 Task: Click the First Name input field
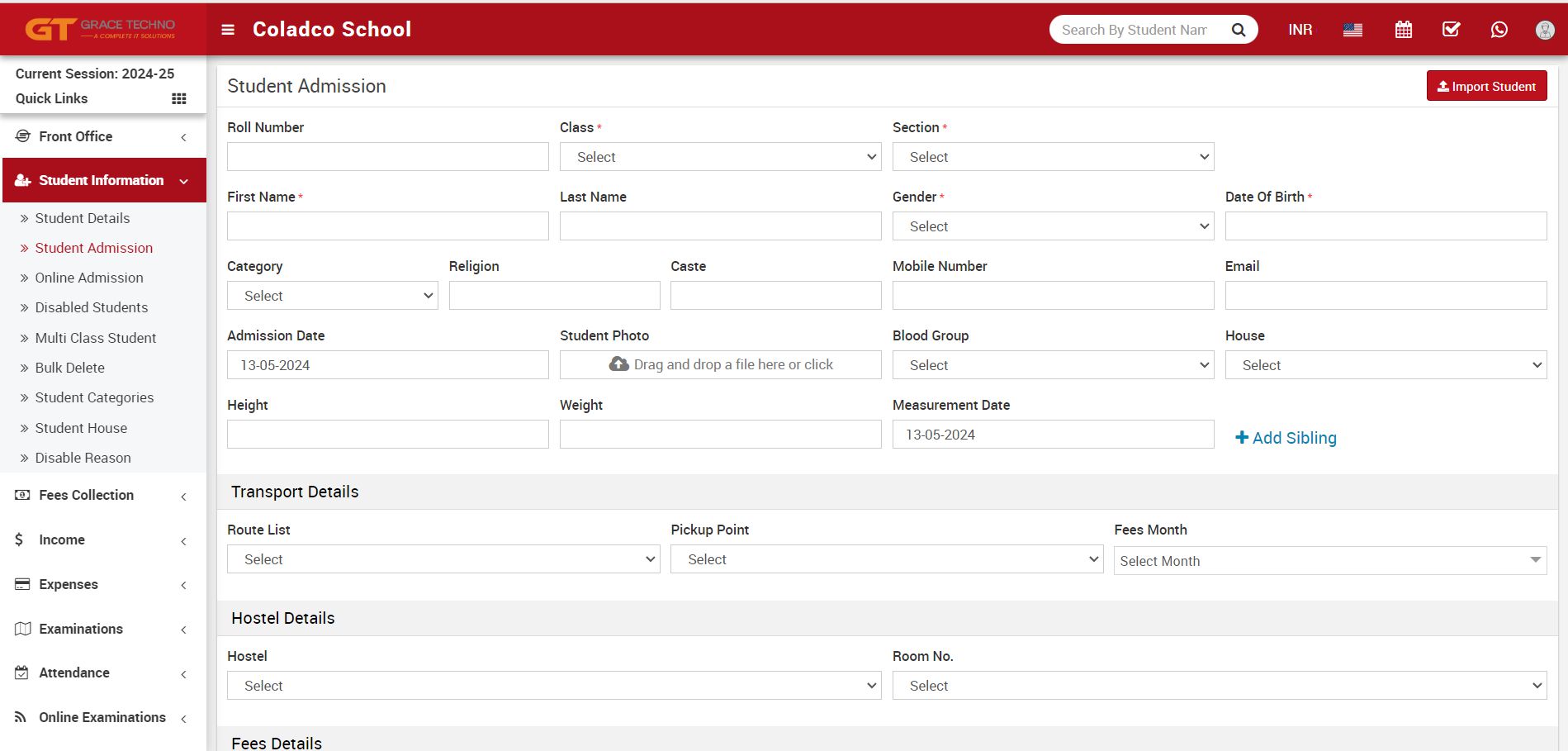[387, 226]
